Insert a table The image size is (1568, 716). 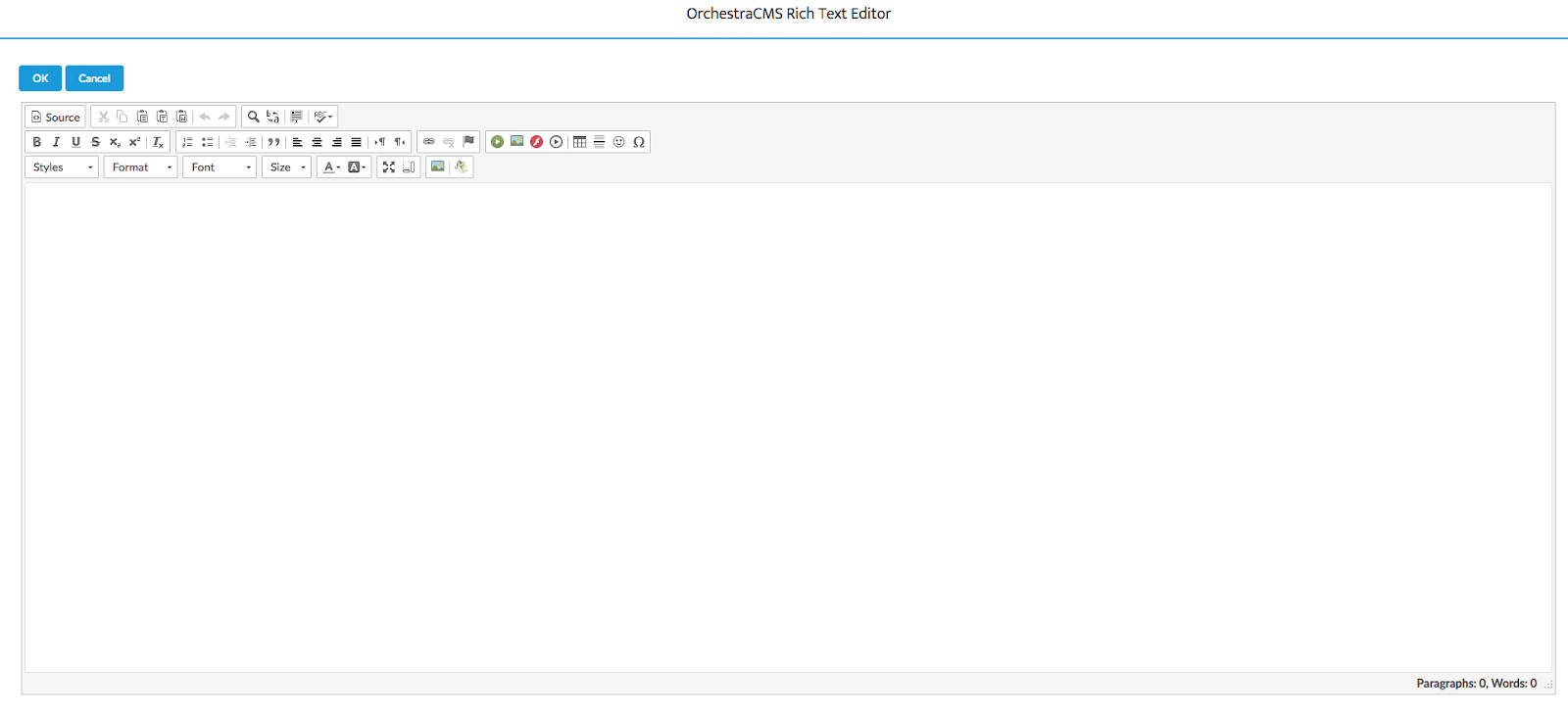tap(579, 142)
